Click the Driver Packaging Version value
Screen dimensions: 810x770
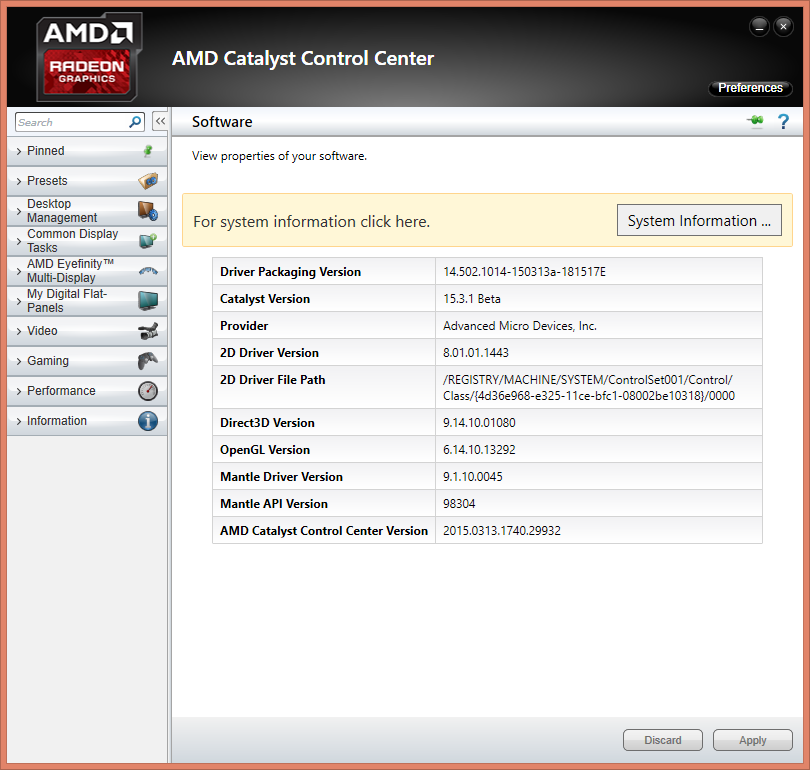point(524,272)
